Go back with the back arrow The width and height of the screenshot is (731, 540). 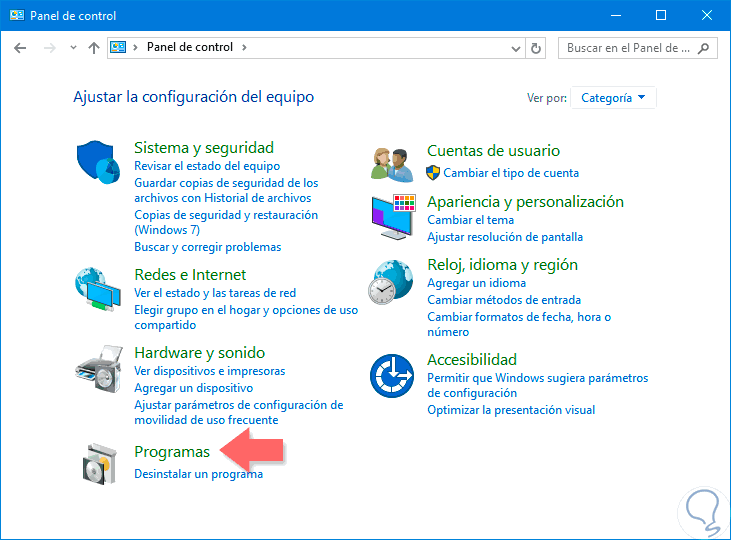[x=20, y=48]
